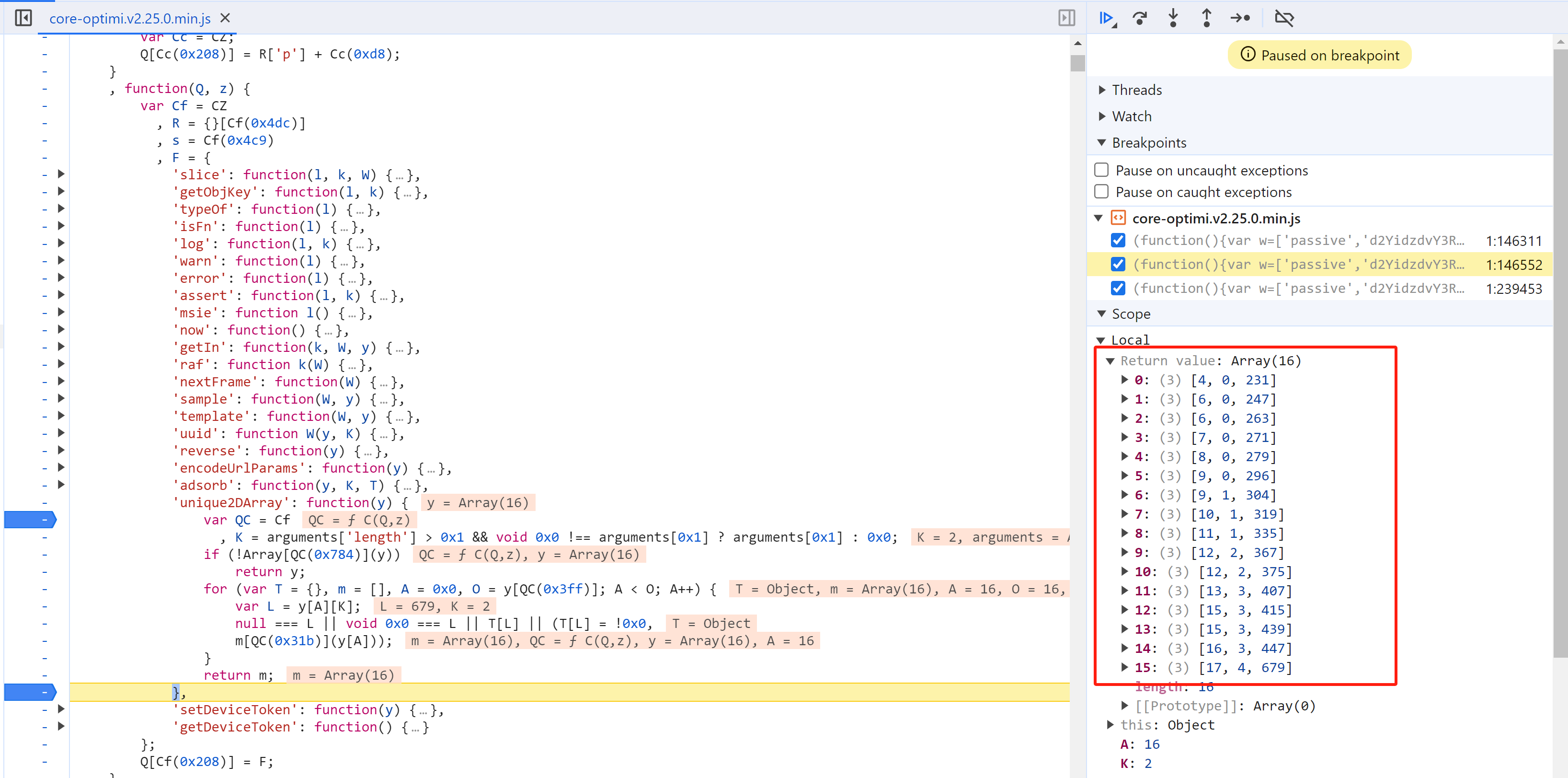Step into next function call

click(x=1173, y=18)
